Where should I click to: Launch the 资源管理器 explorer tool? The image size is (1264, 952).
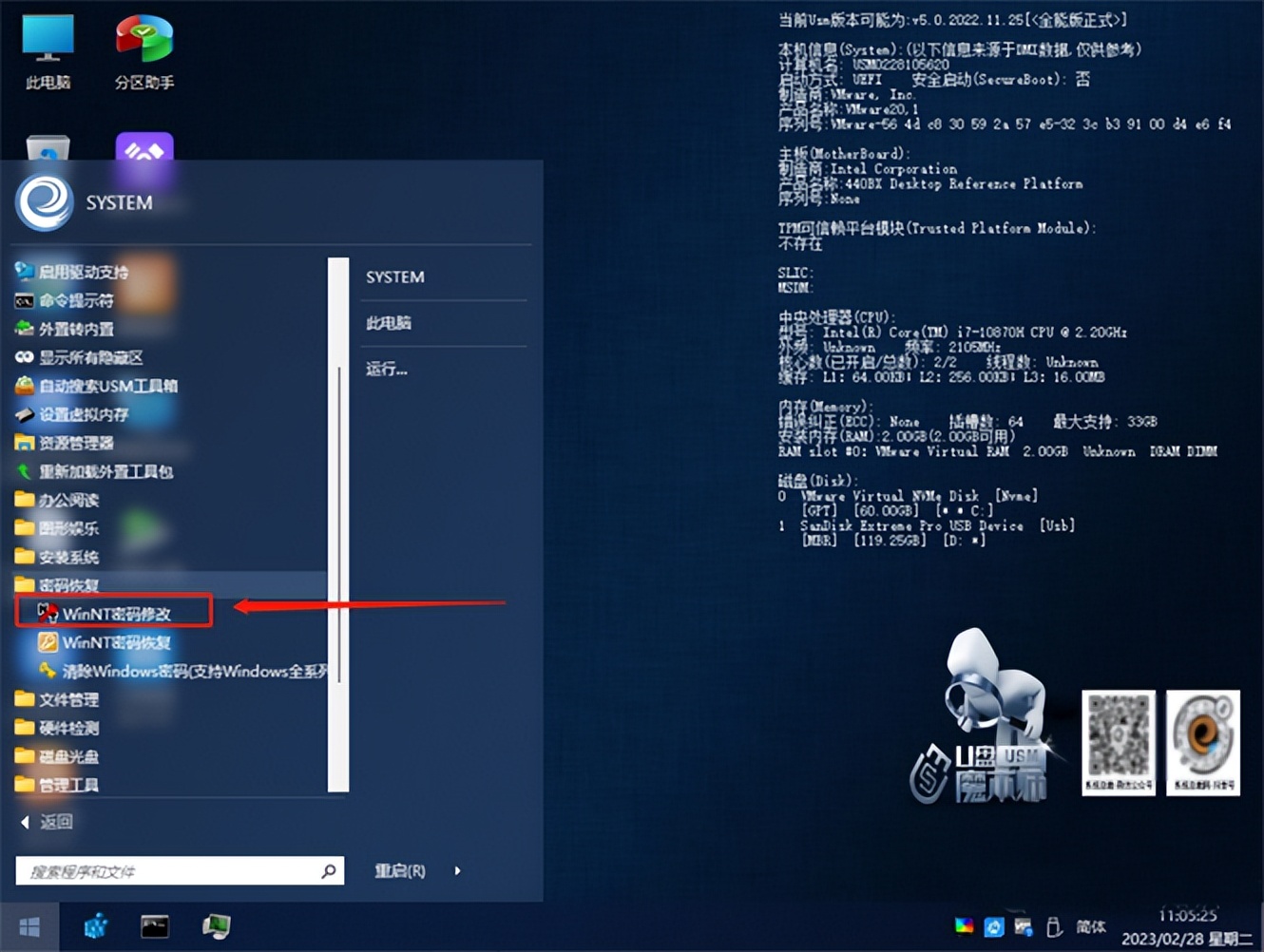coord(76,443)
